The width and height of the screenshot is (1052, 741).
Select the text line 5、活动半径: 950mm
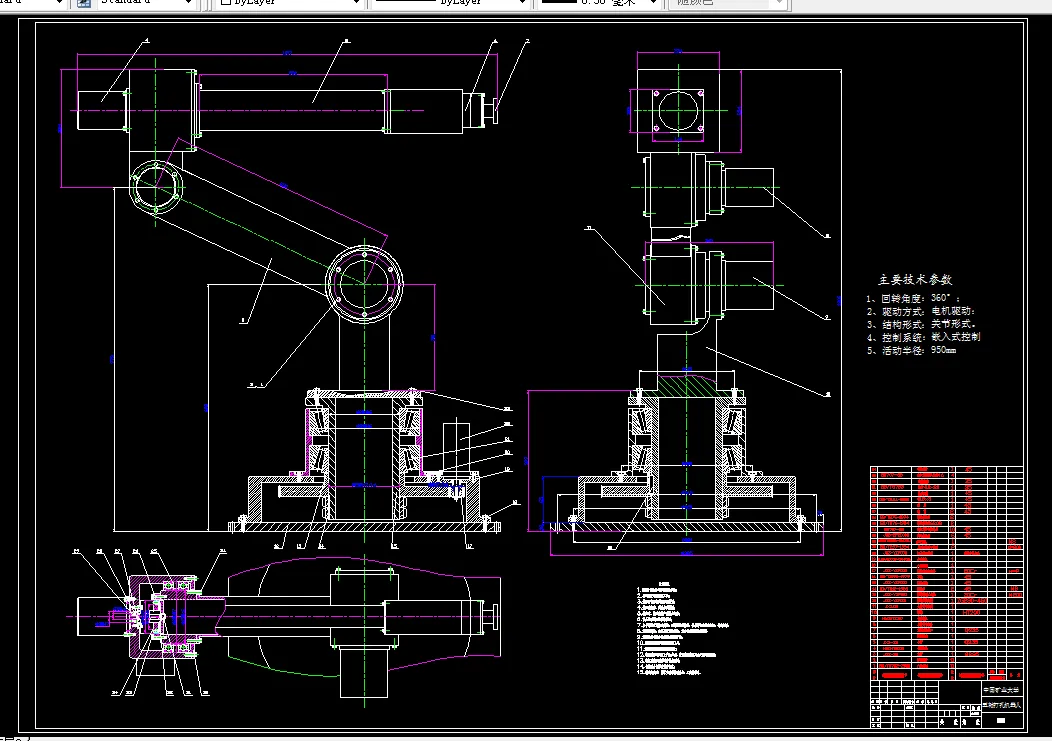coord(911,350)
